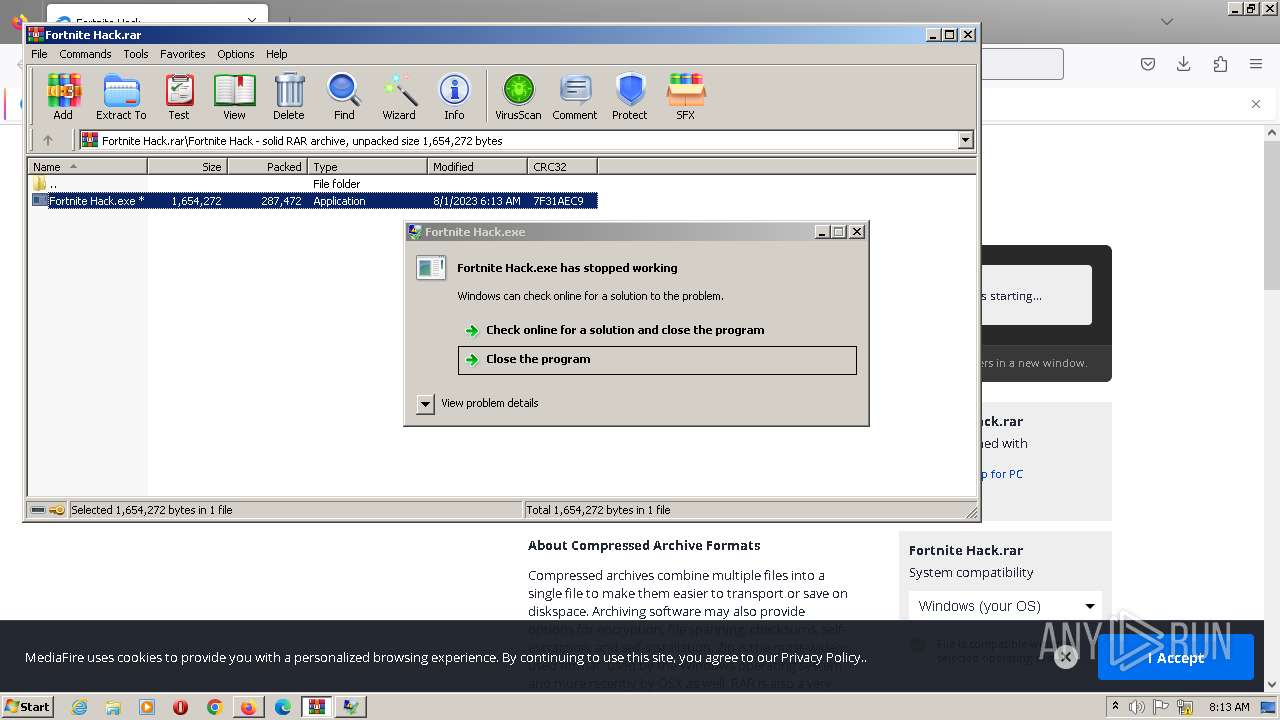Click the I Accept cookie button
Image resolution: width=1280 pixels, height=720 pixels.
pyautogui.click(x=1176, y=658)
